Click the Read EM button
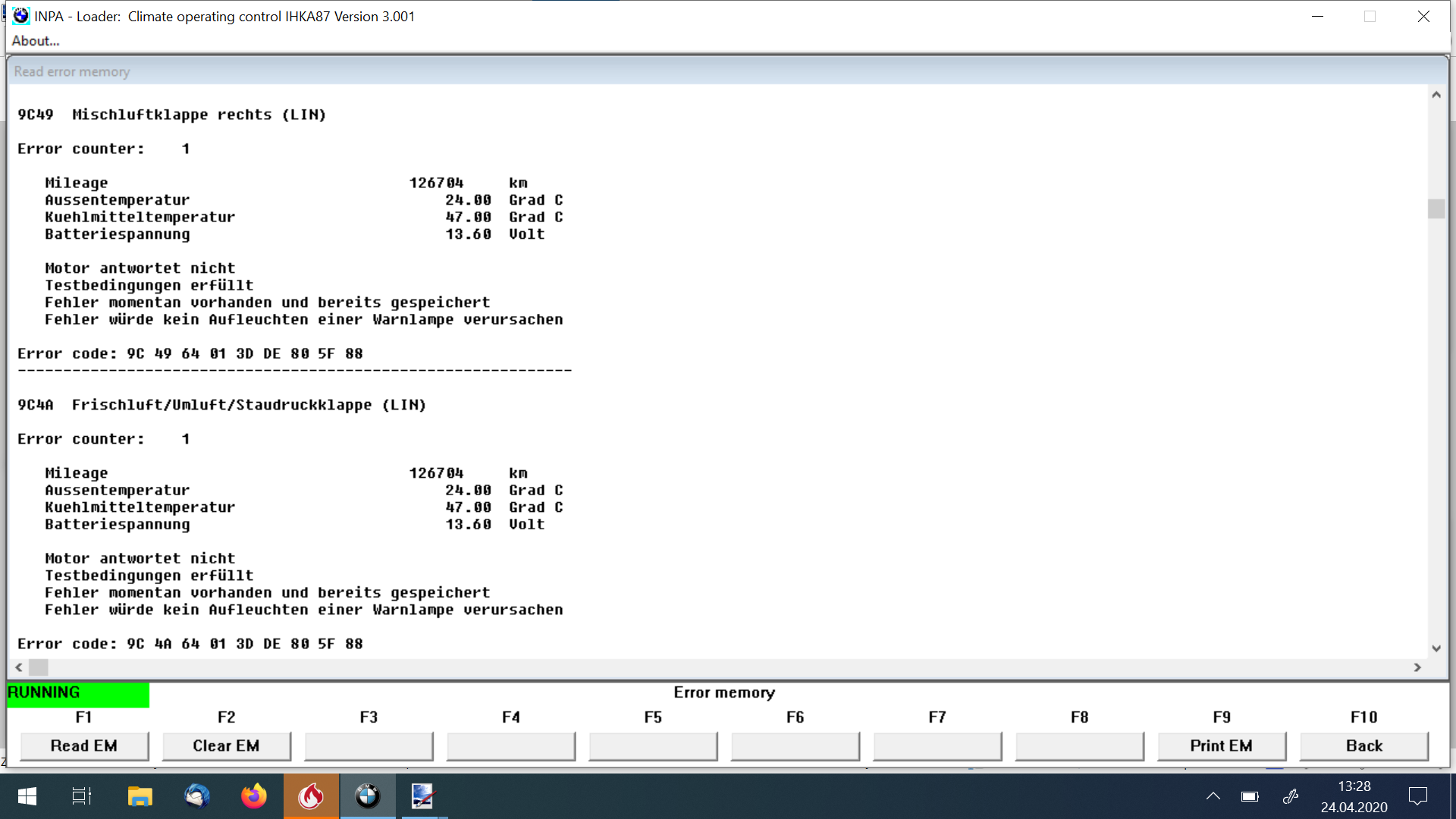This screenshot has width=1456, height=819. point(84,746)
